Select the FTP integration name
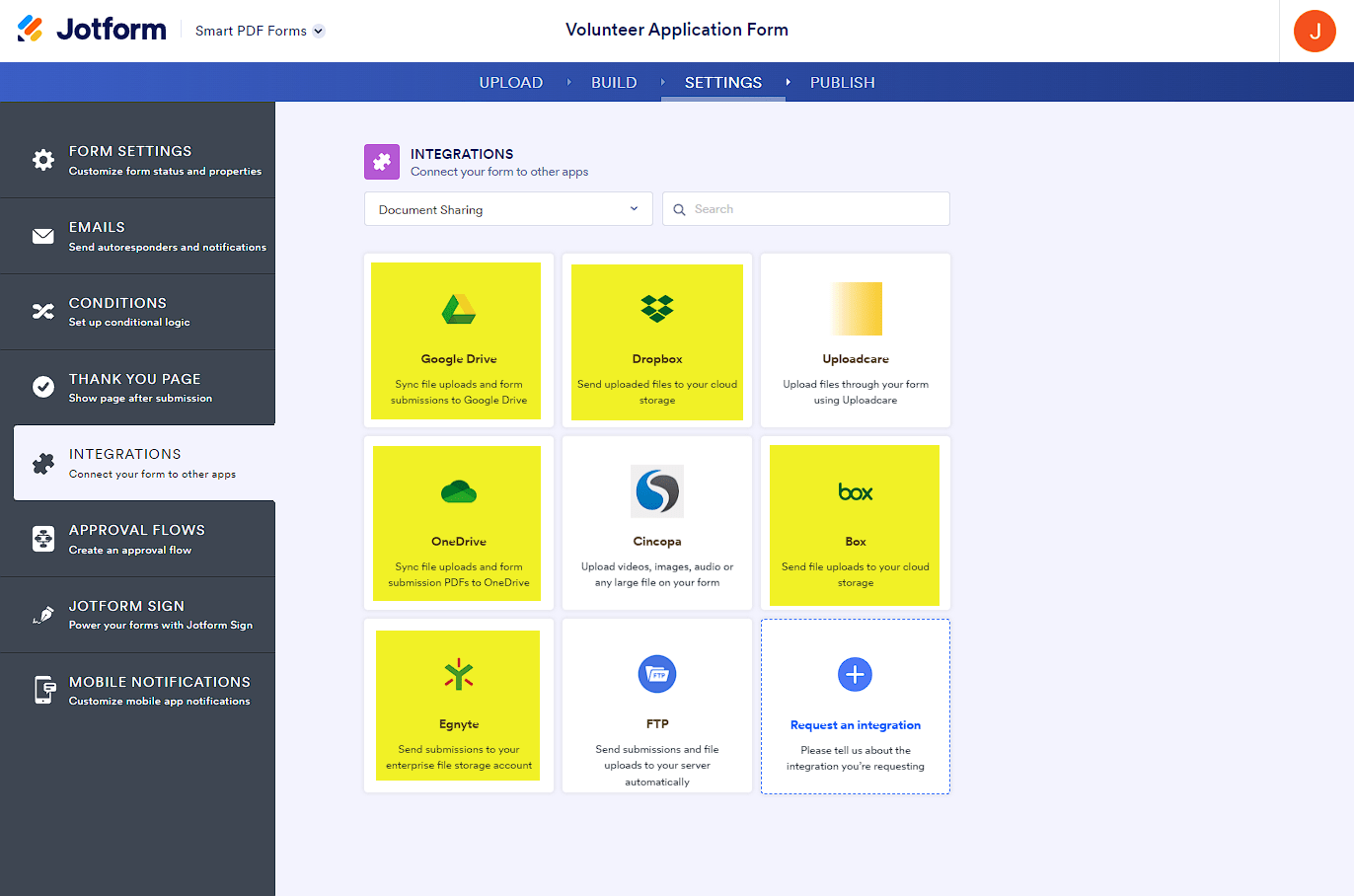This screenshot has height=896, width=1354. (657, 724)
